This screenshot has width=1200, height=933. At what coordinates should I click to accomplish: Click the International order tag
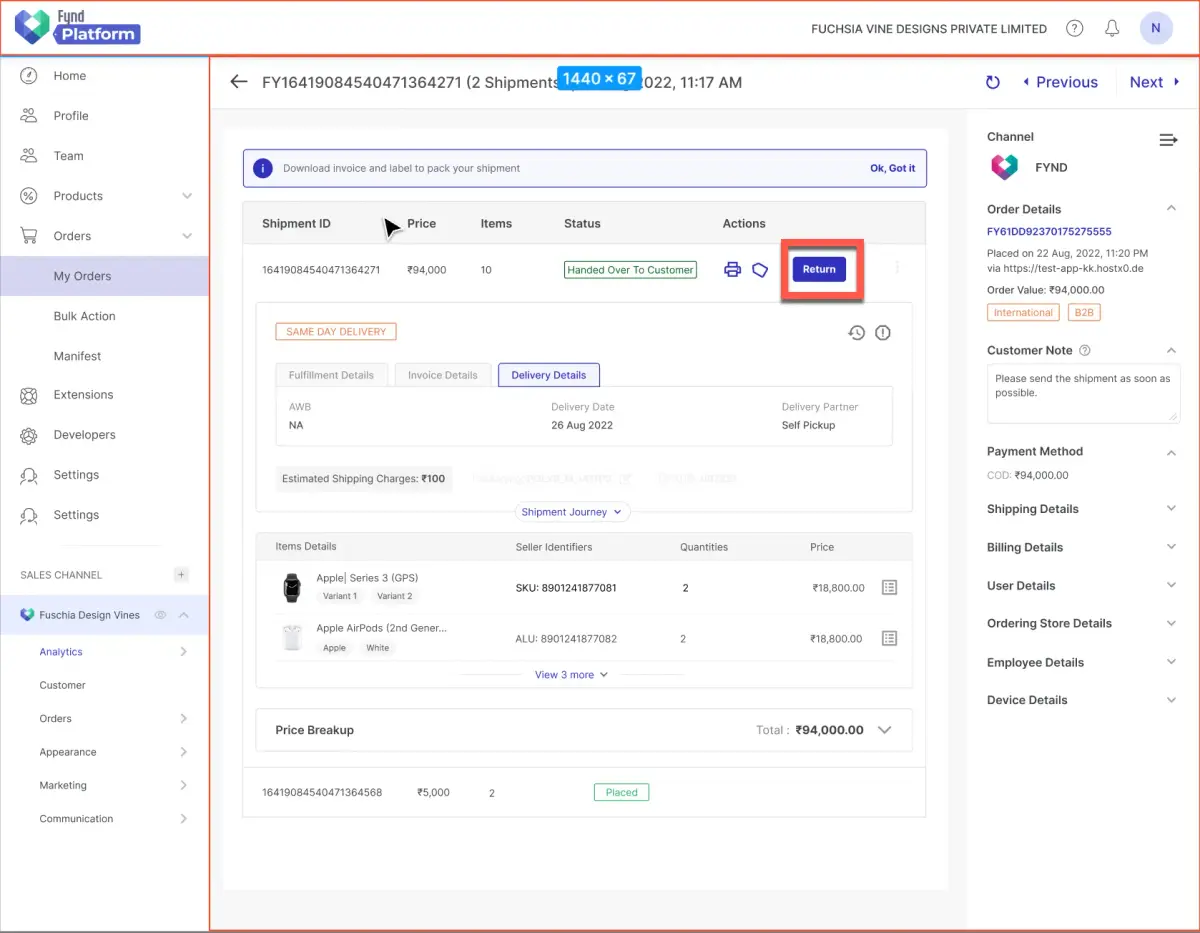[x=1023, y=313]
